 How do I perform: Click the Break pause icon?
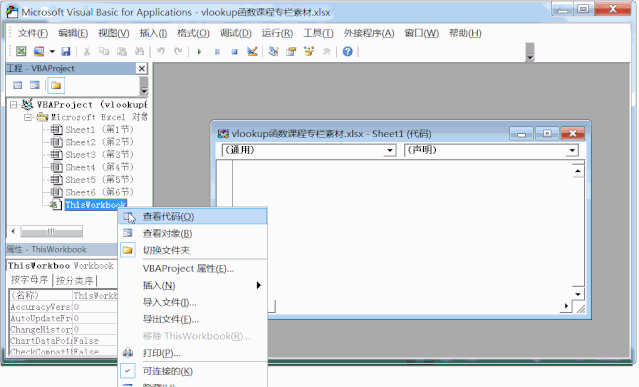point(217,52)
